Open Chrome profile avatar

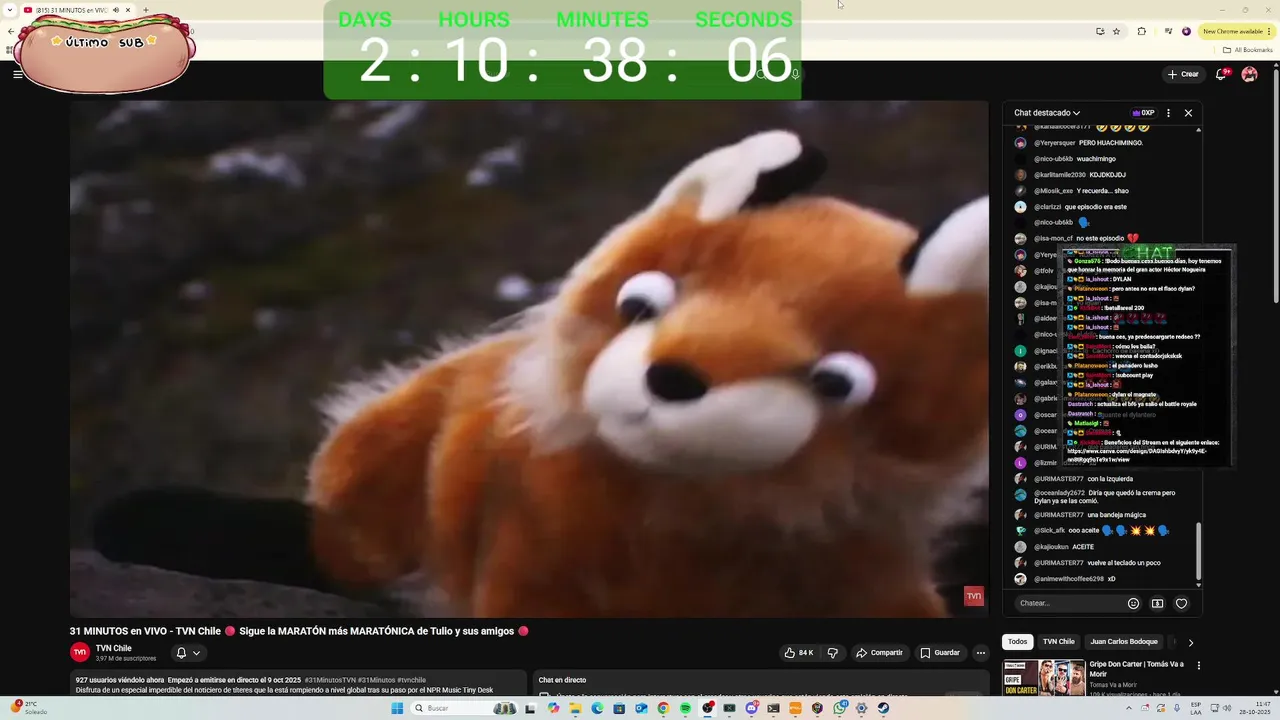pyautogui.click(x=1186, y=31)
